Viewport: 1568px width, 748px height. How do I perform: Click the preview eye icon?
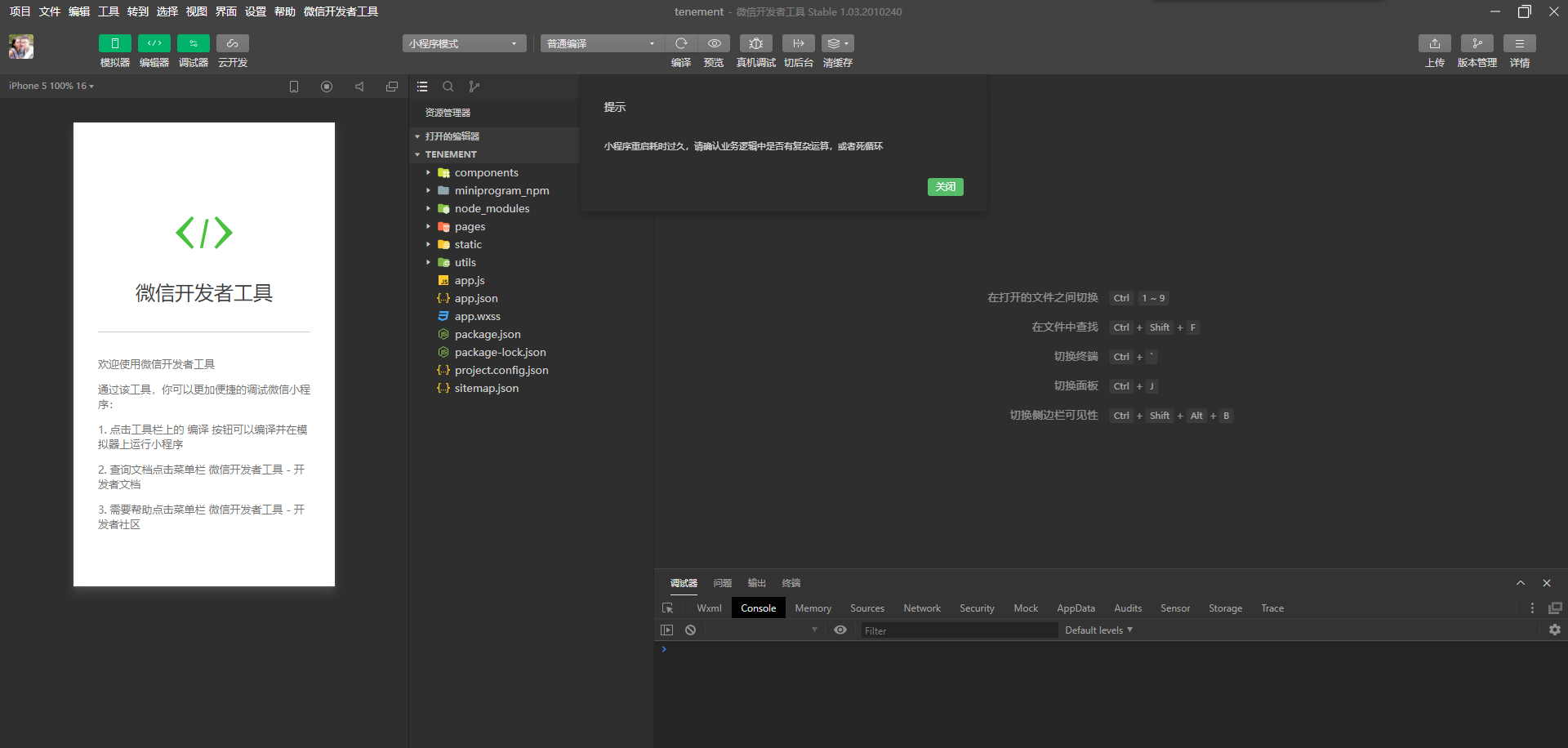(715, 43)
